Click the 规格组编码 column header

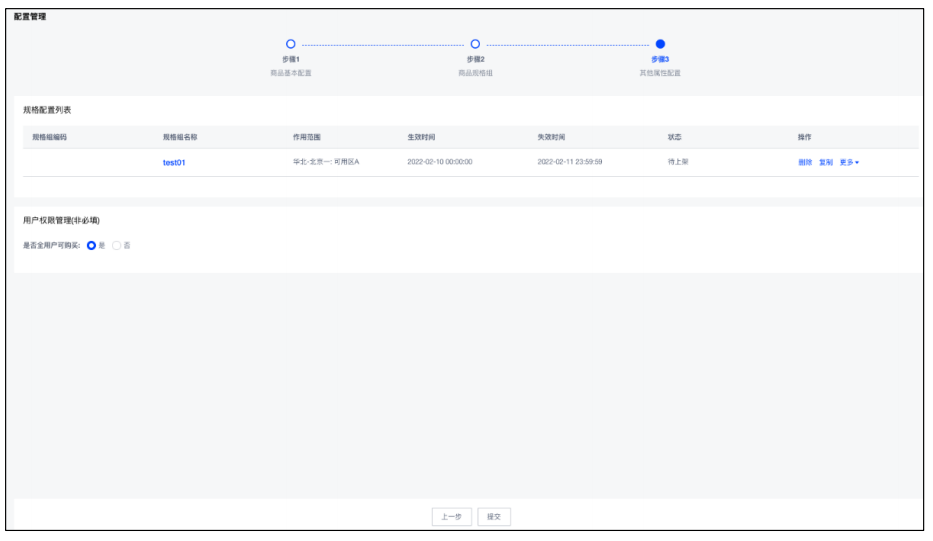coord(49,137)
